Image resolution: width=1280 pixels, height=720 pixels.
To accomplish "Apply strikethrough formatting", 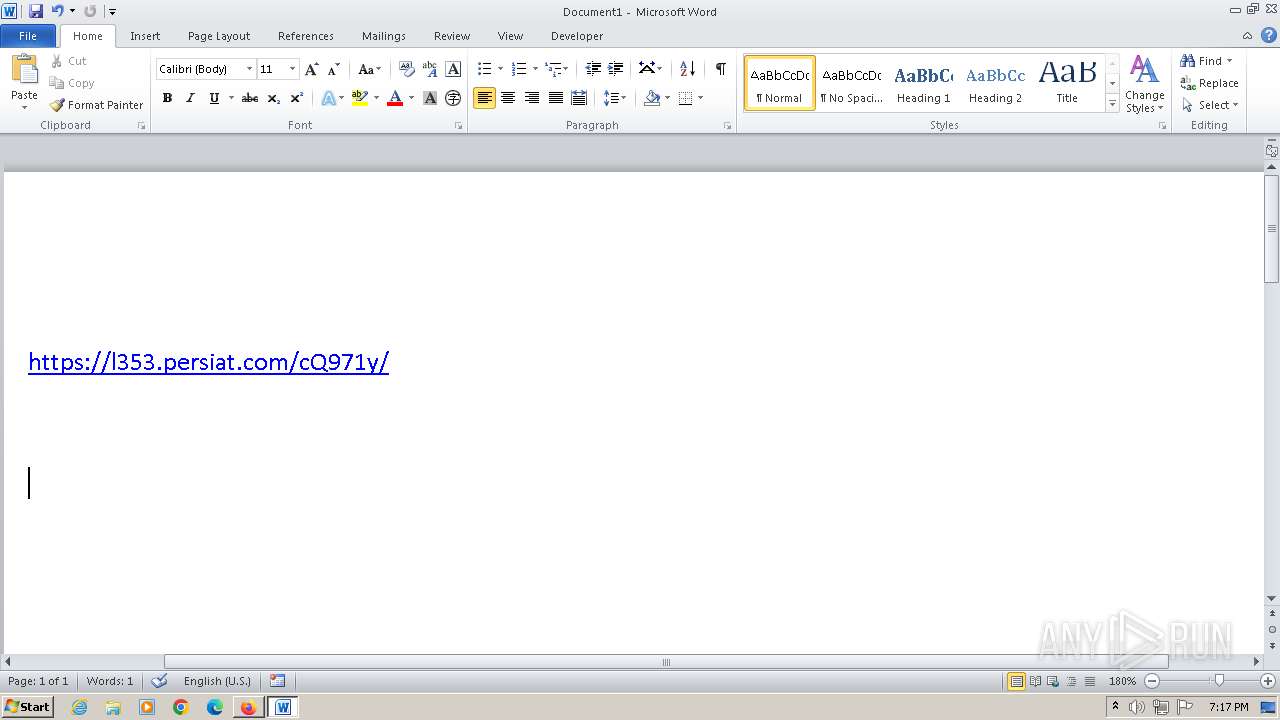I will [x=250, y=98].
